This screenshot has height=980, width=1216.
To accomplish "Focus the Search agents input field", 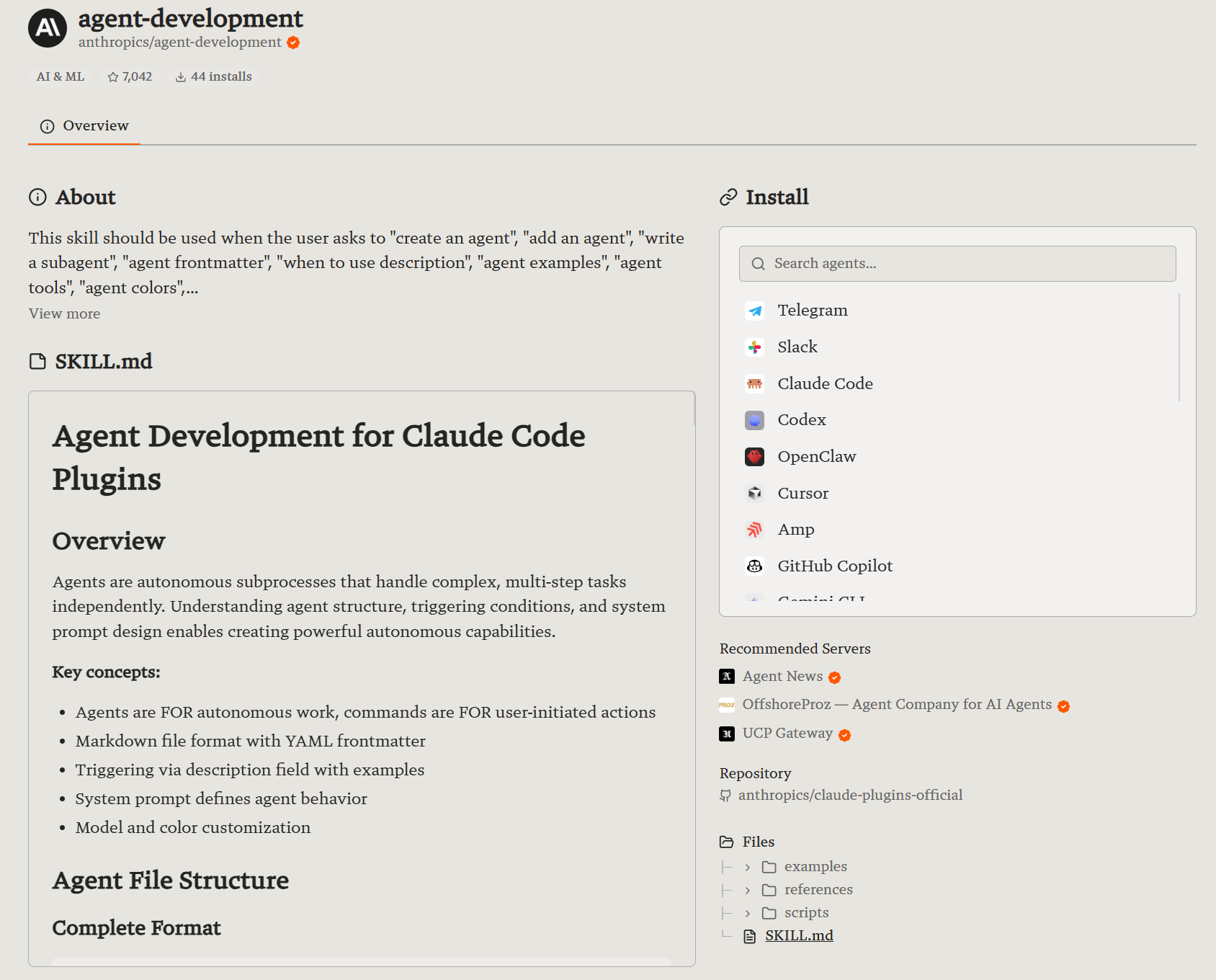I will 957,264.
